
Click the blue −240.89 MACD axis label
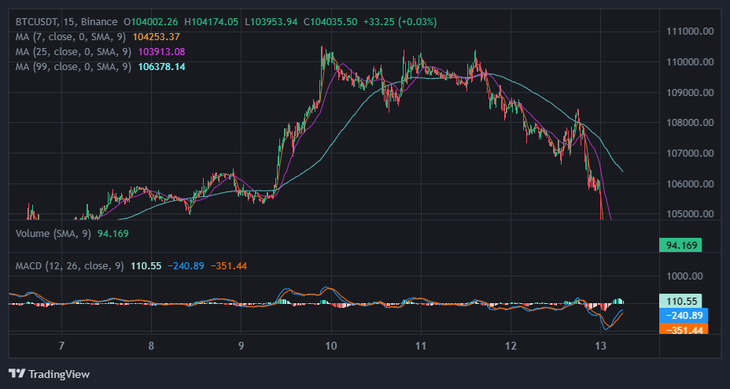(x=683, y=315)
